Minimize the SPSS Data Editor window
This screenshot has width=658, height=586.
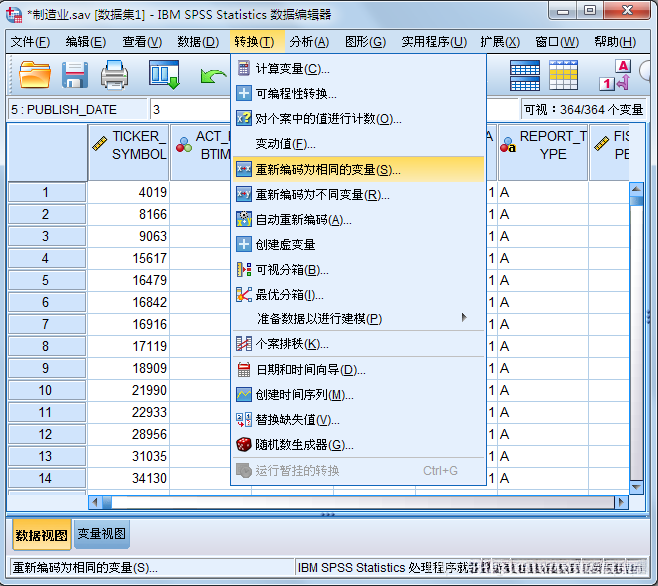[x=563, y=11]
